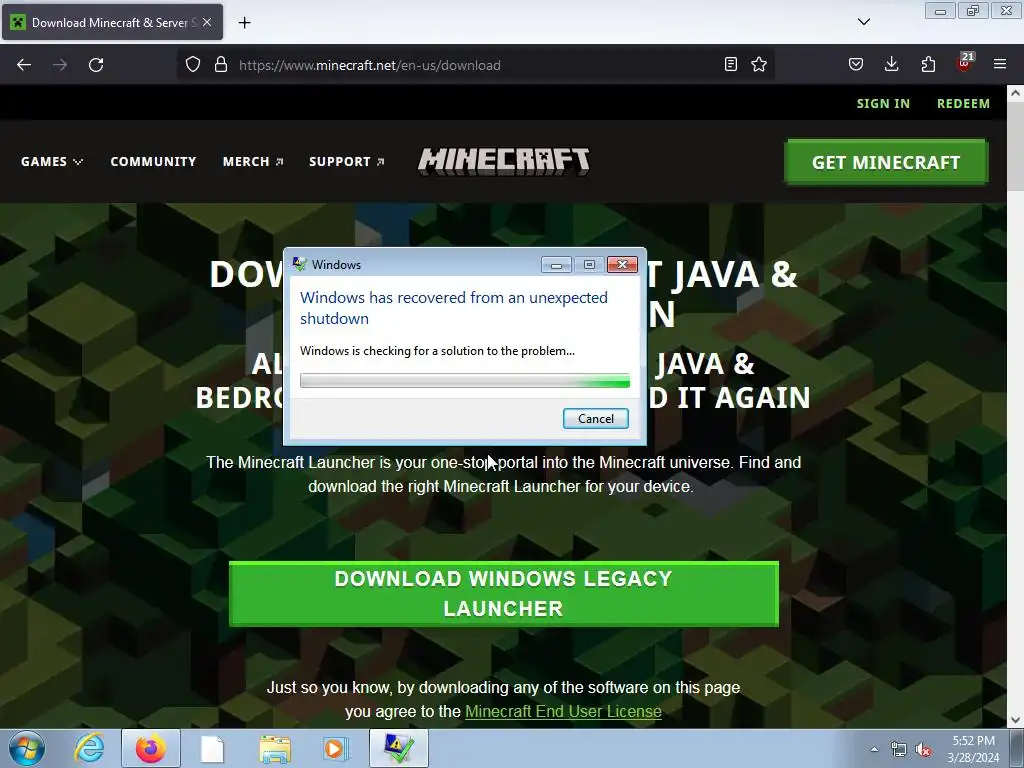This screenshot has width=1024, height=768.
Task: Expand the list all tabs chevron
Action: click(x=863, y=22)
